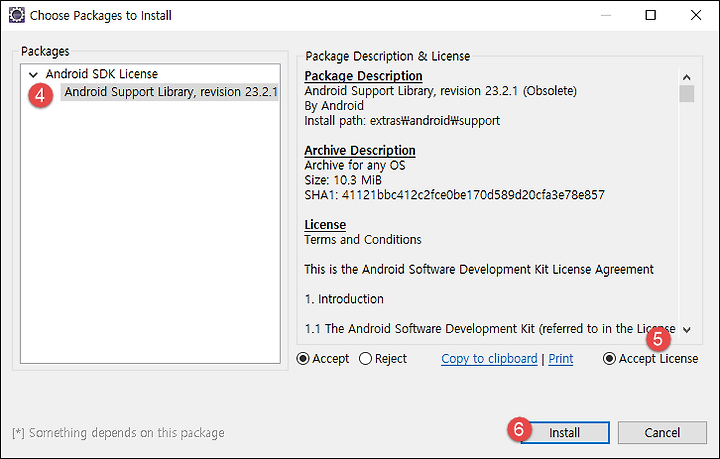This screenshot has height=459, width=720.
Task: Select Android Support Library, revision 23.2.1
Action: pos(170,92)
